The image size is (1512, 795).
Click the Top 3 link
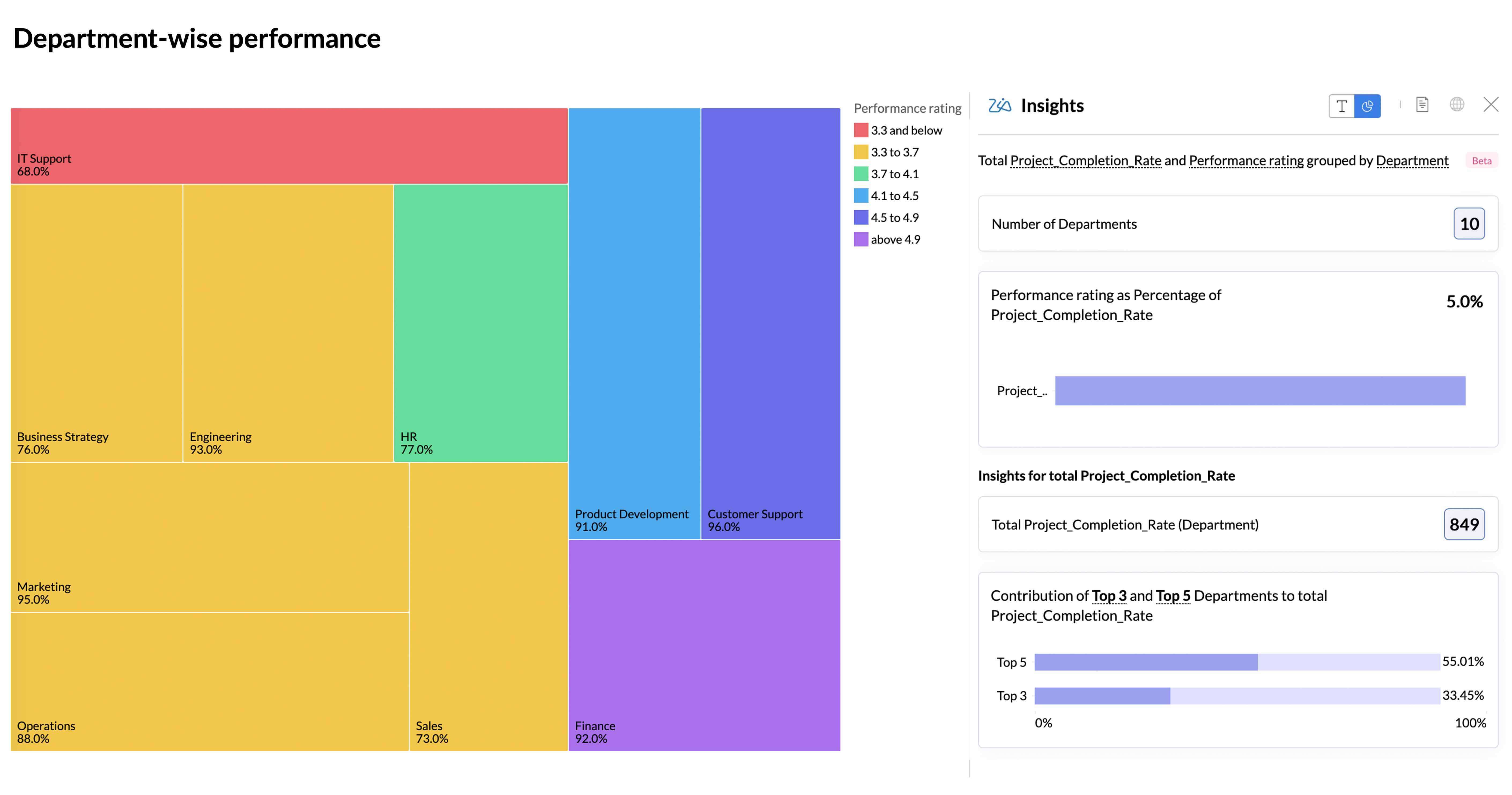(1109, 596)
